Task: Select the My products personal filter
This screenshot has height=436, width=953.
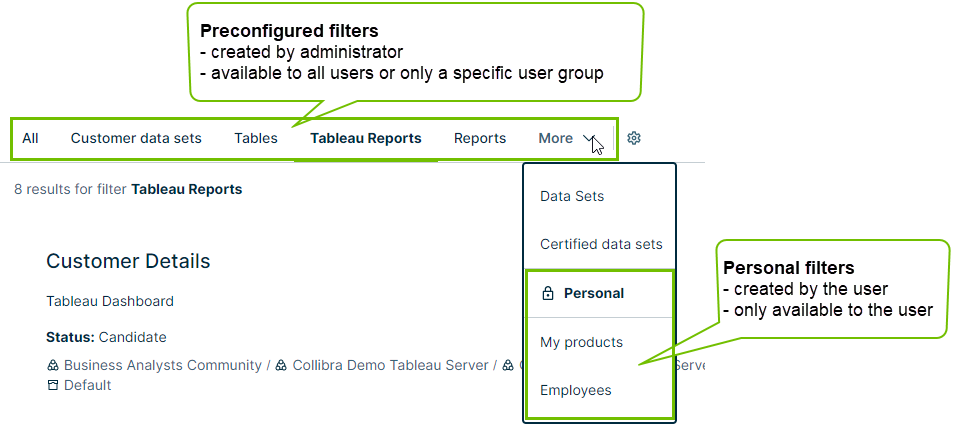Action: [581, 343]
